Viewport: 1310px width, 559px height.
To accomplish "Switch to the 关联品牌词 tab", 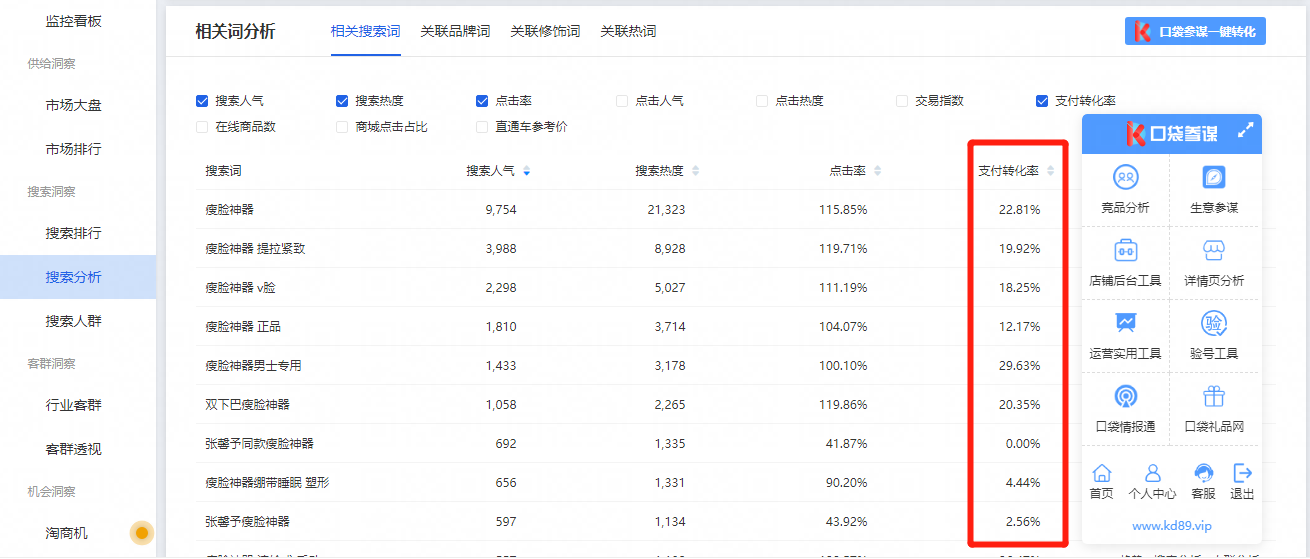I will click(x=455, y=31).
